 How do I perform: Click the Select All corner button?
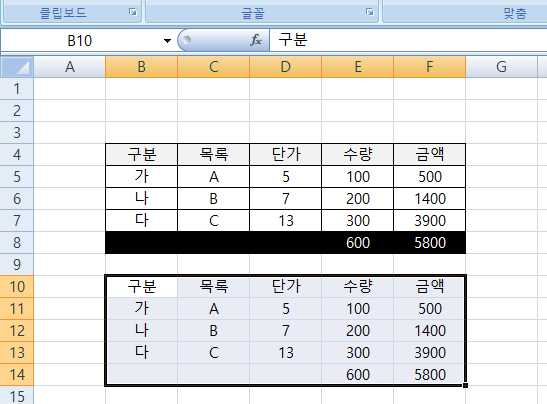pyautogui.click(x=17, y=67)
